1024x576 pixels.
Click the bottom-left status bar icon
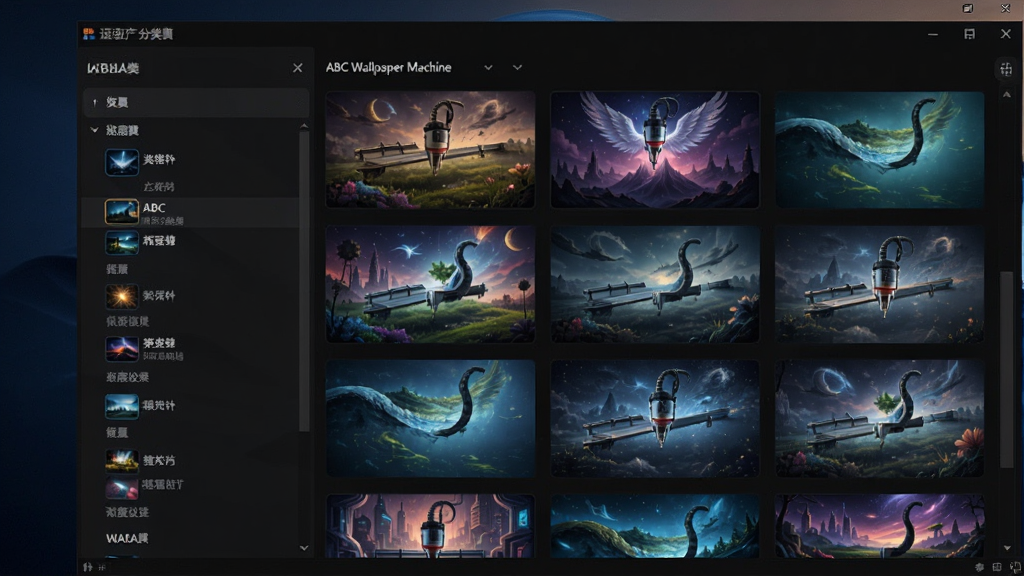tap(88, 567)
